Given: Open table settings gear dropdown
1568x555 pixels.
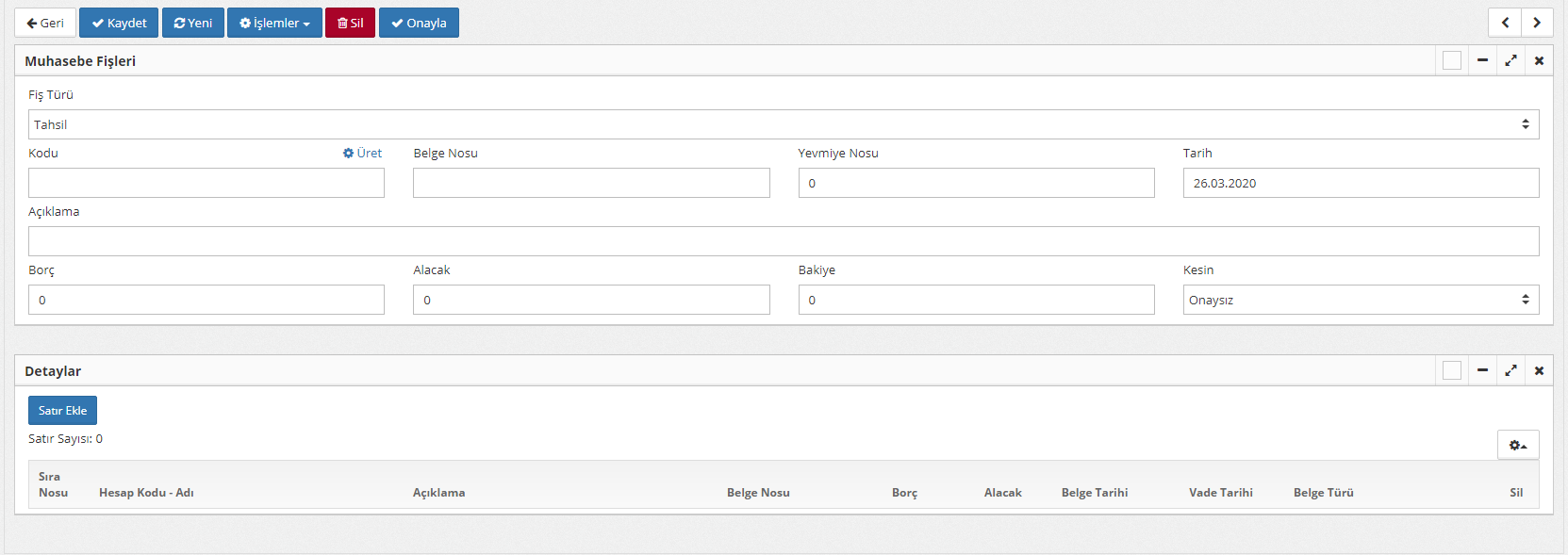Looking at the screenshot, I should [1517, 445].
